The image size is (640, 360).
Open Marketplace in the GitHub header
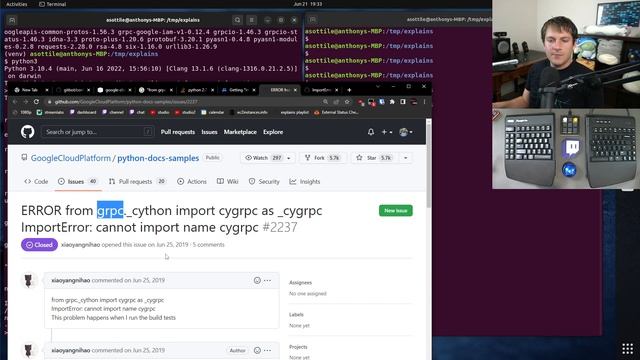[240, 132]
